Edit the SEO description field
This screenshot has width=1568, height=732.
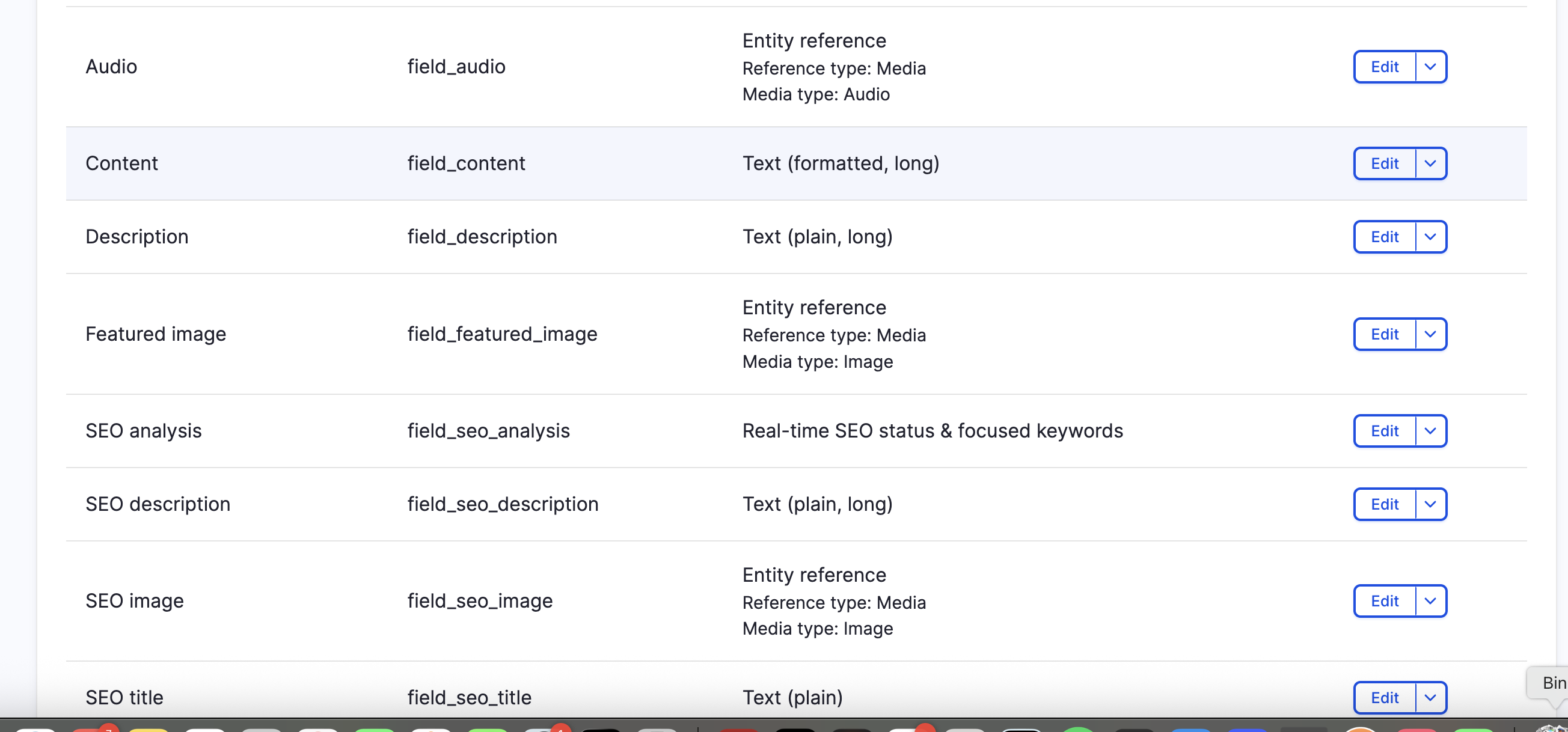[1385, 504]
